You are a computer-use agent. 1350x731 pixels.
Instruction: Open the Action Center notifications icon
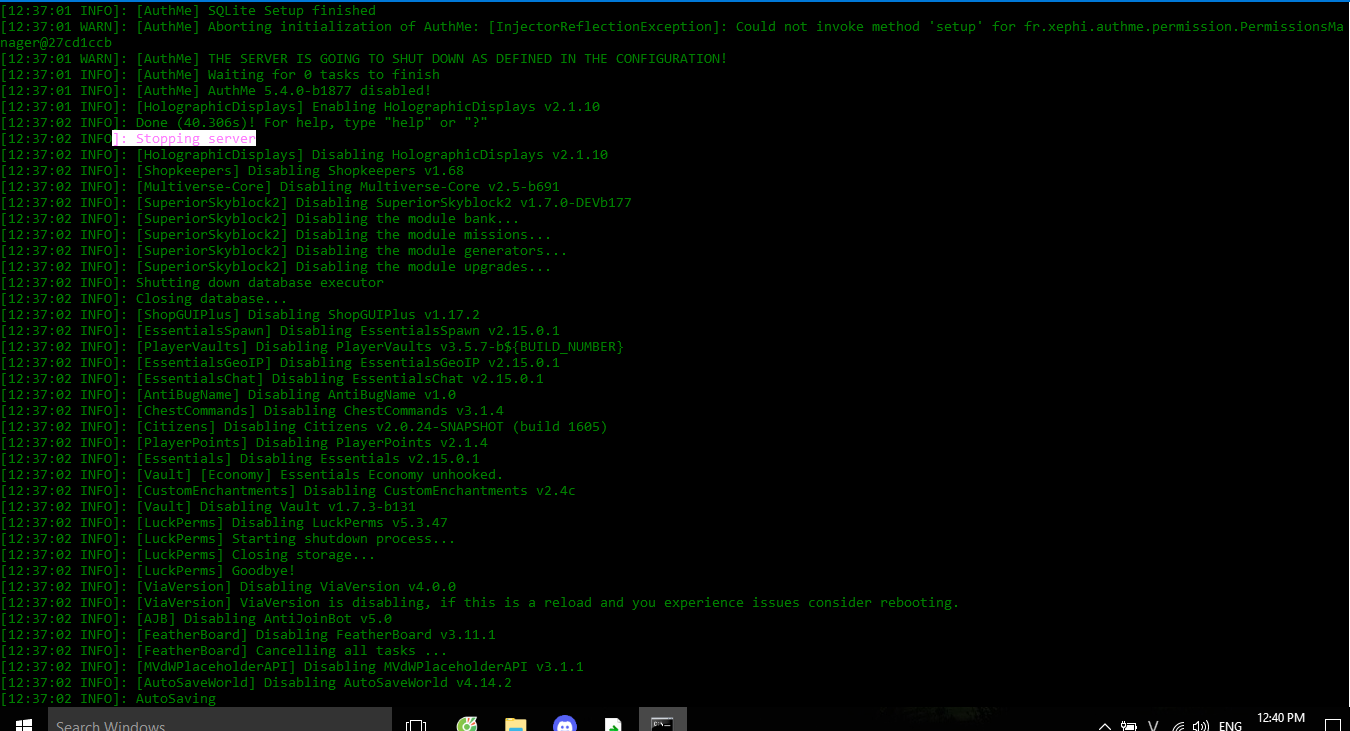[1332, 725]
